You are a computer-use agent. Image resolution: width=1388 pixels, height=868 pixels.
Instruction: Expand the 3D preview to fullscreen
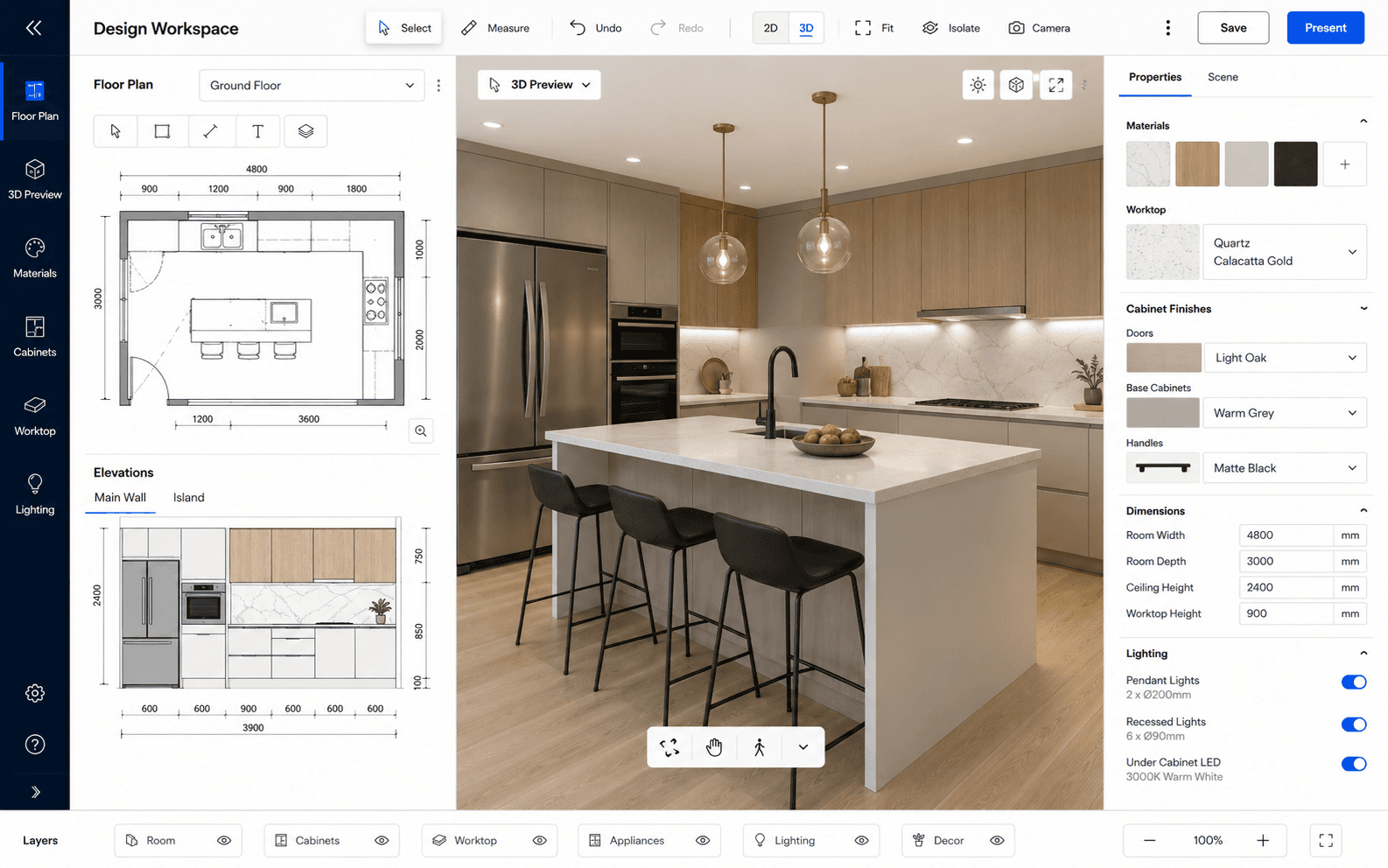click(x=1056, y=85)
